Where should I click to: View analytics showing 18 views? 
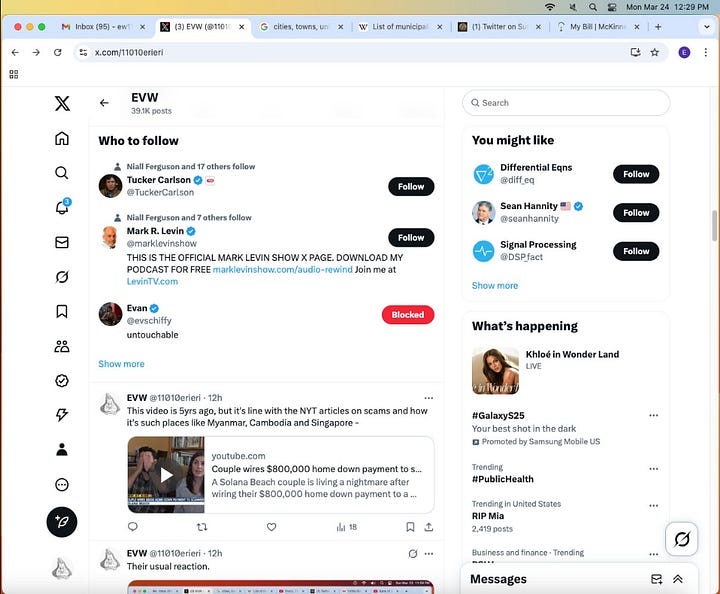347,527
